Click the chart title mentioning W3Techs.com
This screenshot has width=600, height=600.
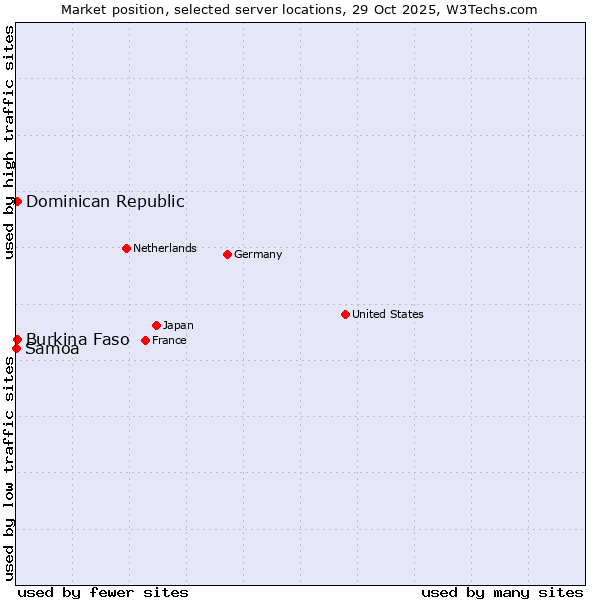(299, 9)
